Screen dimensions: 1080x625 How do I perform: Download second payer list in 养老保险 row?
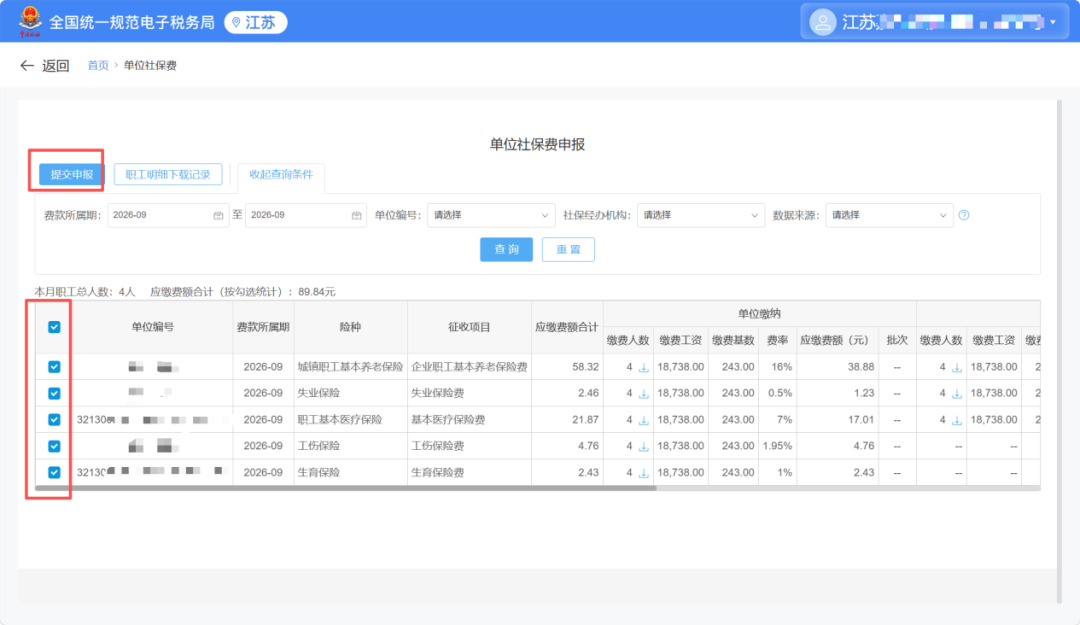[957, 368]
